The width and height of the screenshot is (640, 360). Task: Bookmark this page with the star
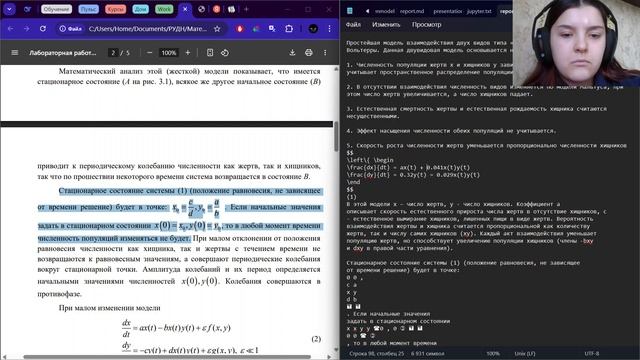tap(217, 29)
